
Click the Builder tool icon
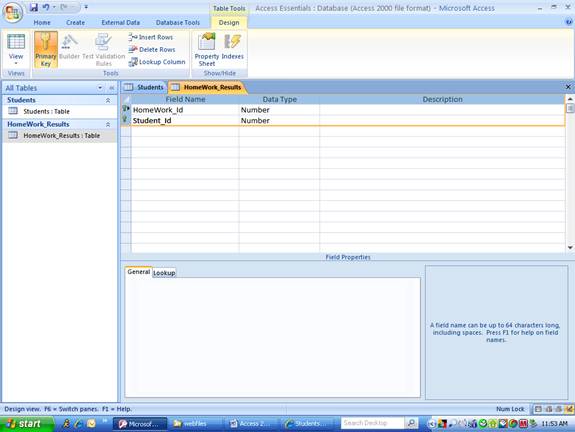coord(69,47)
